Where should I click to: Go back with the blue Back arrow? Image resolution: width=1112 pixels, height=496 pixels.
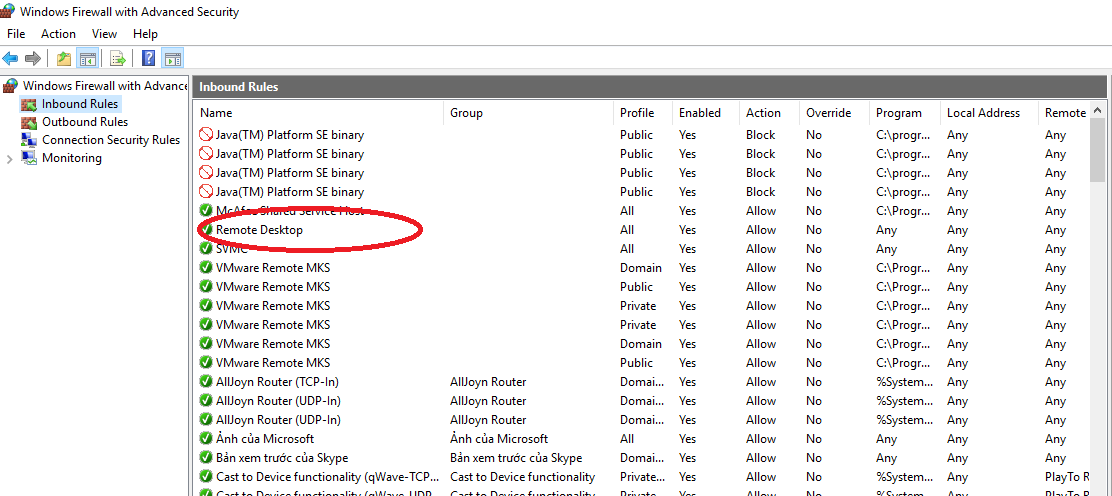pyautogui.click(x=10, y=58)
